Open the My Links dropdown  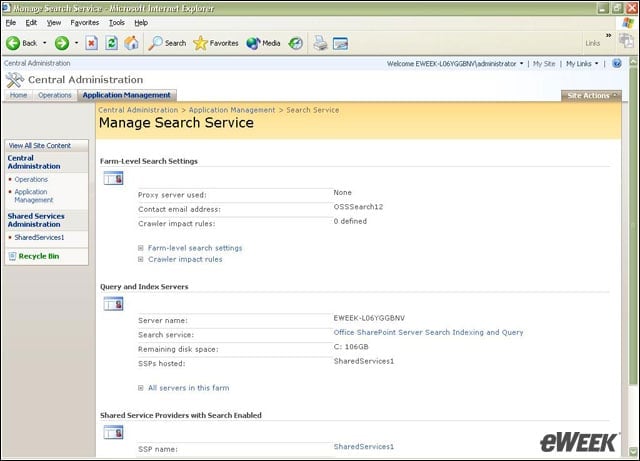coord(582,64)
